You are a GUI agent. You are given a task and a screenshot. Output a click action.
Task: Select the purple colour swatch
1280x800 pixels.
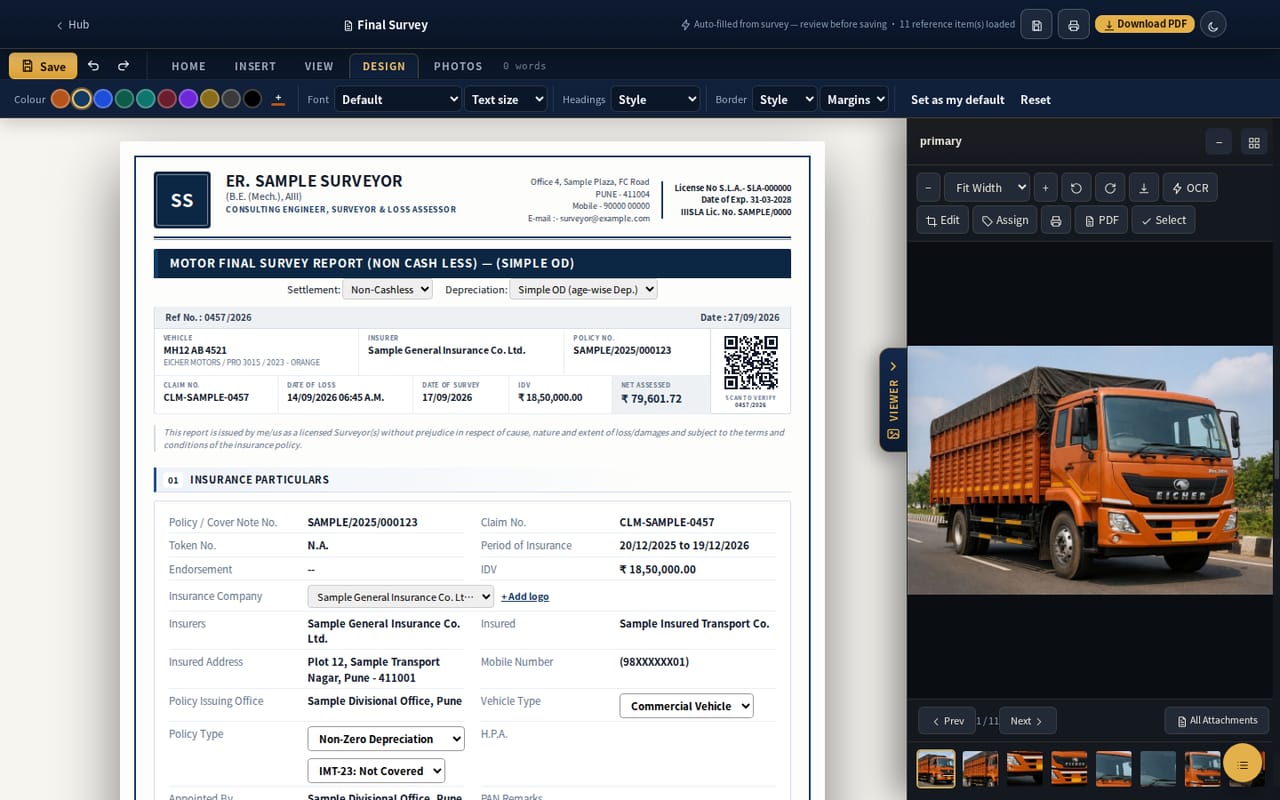tap(188, 99)
